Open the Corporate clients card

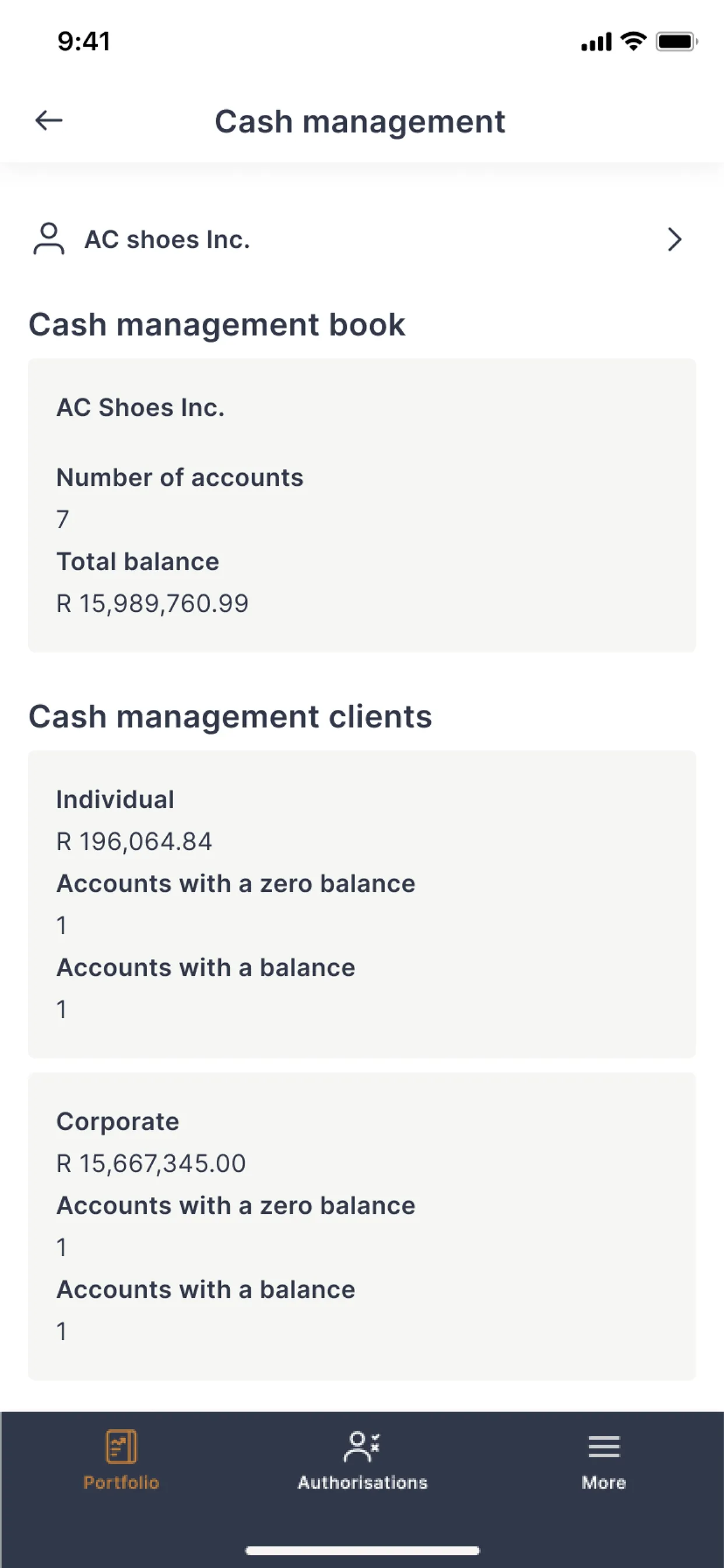[362, 1226]
